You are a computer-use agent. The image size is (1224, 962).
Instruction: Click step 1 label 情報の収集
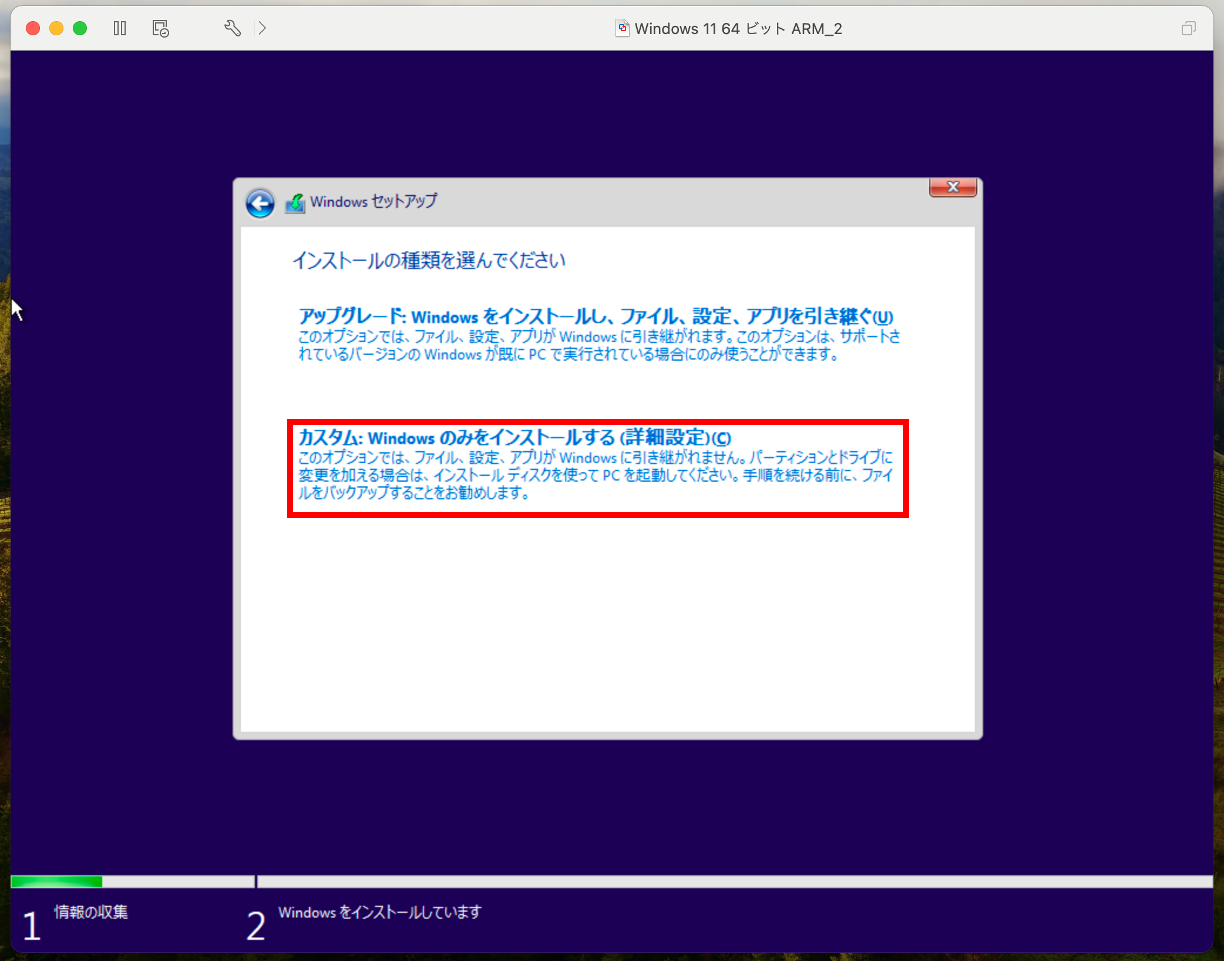(x=91, y=912)
